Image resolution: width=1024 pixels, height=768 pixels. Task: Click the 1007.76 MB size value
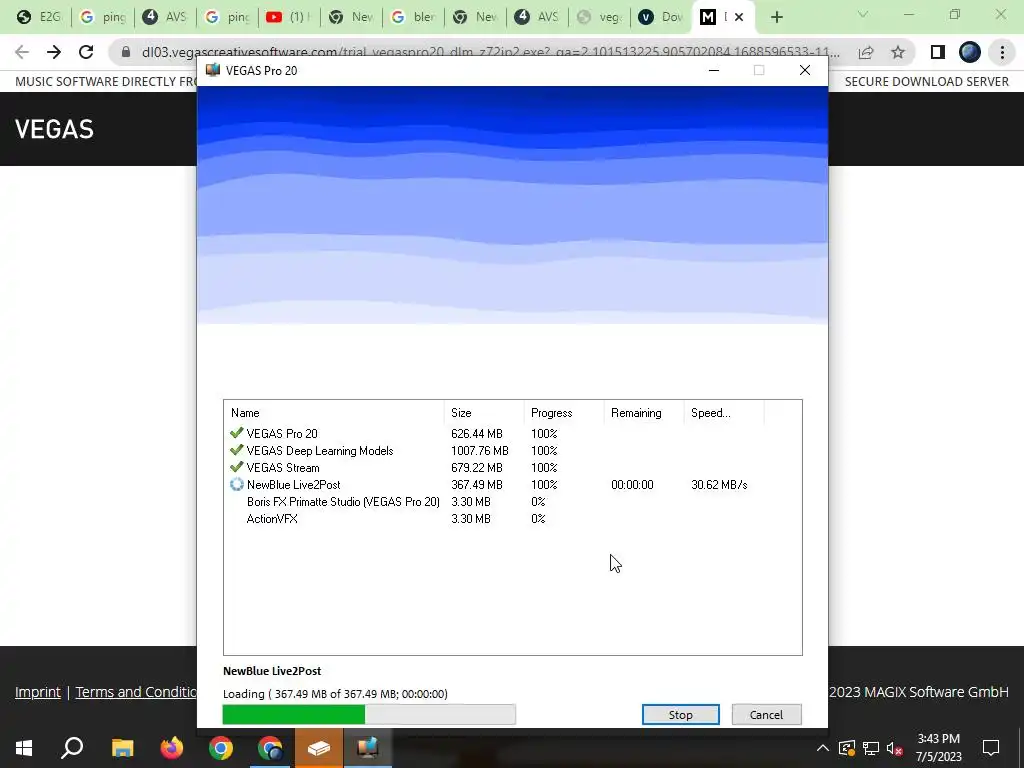pyautogui.click(x=479, y=451)
